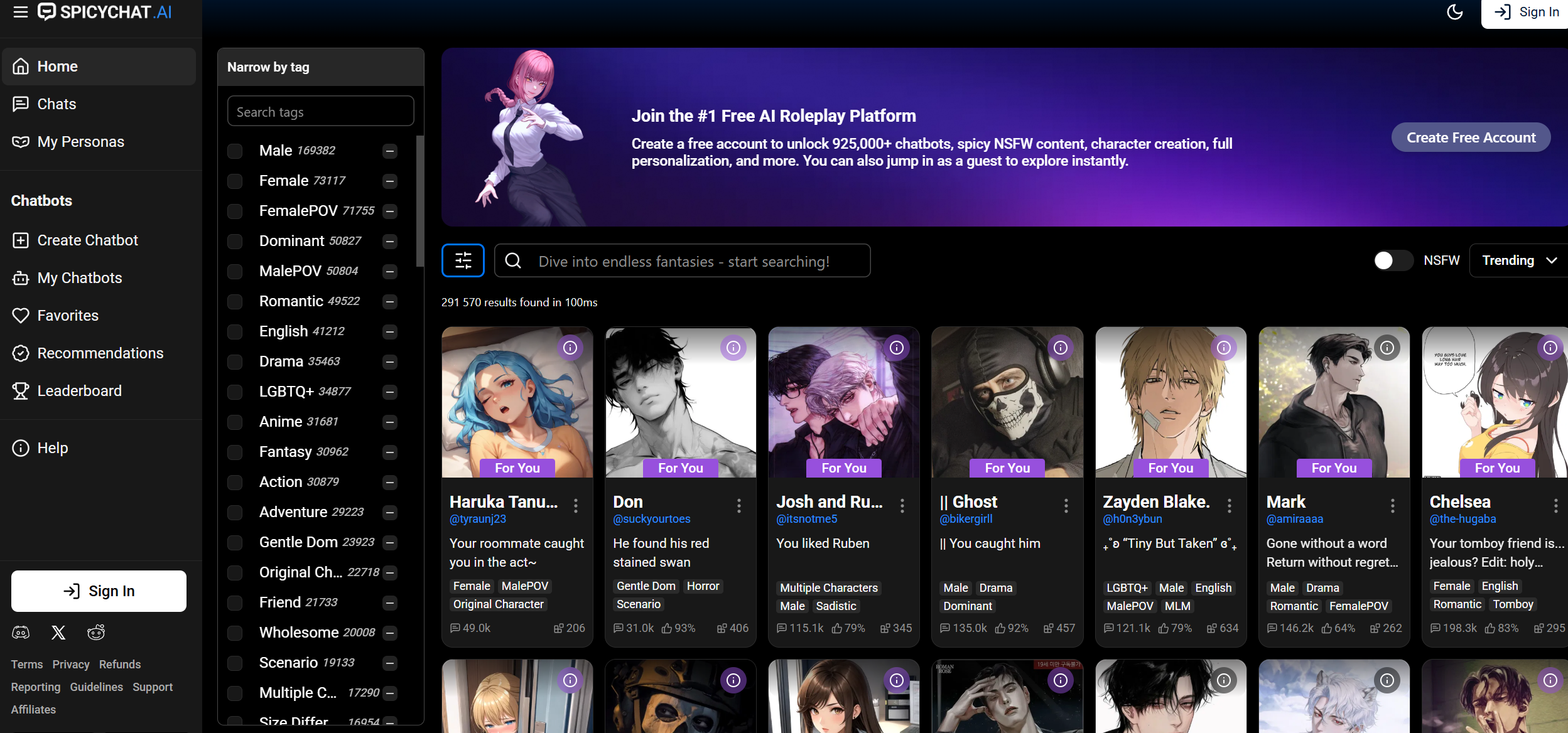Screen dimensions: 1568x733
Task: Open the X (Twitter) social icon
Action: [58, 633]
